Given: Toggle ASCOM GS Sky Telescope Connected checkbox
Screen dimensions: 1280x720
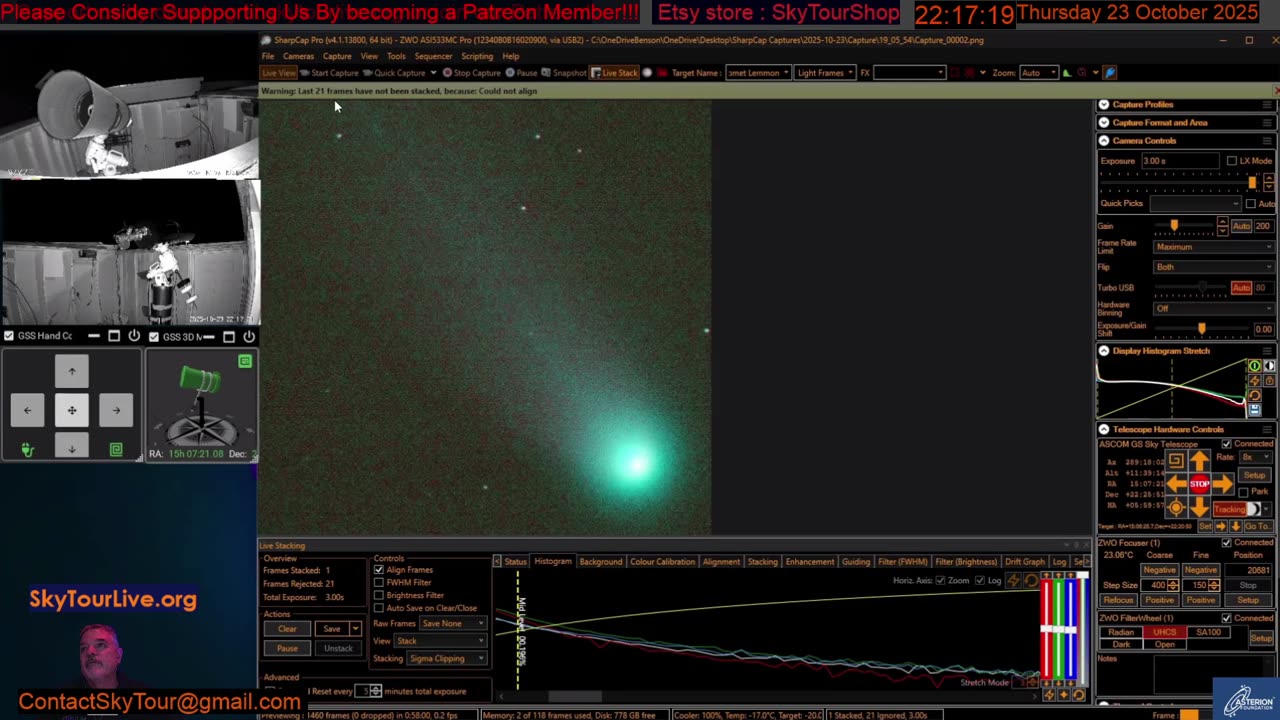Looking at the screenshot, I should coord(1226,444).
